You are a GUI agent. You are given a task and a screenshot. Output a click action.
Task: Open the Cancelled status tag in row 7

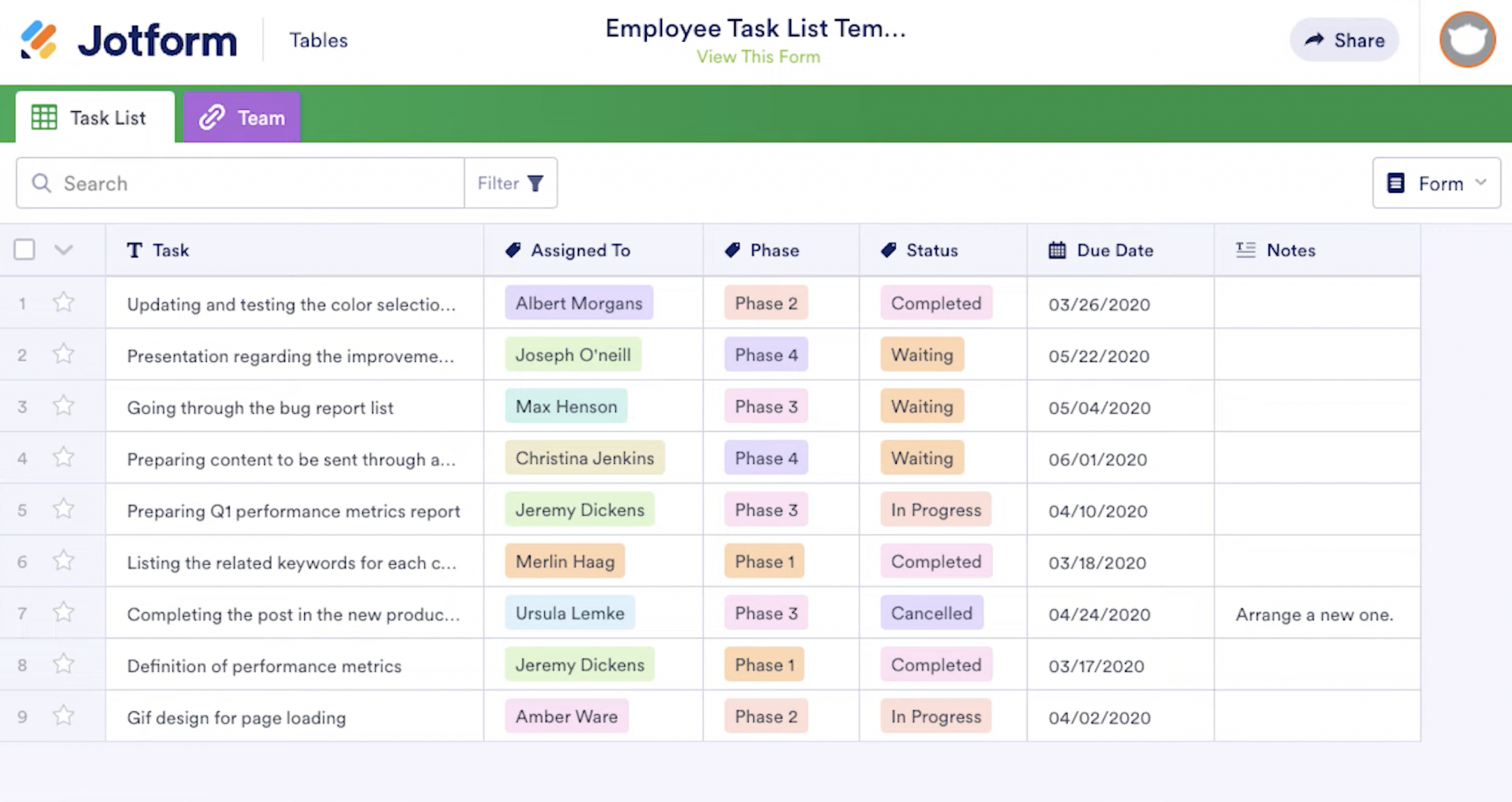point(931,613)
